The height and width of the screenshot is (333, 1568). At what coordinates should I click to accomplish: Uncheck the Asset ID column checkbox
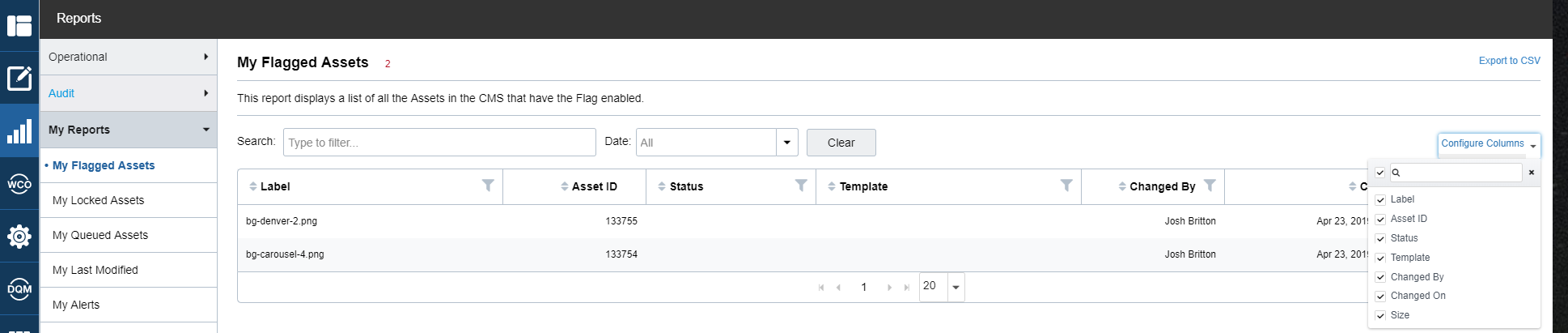point(1380,219)
